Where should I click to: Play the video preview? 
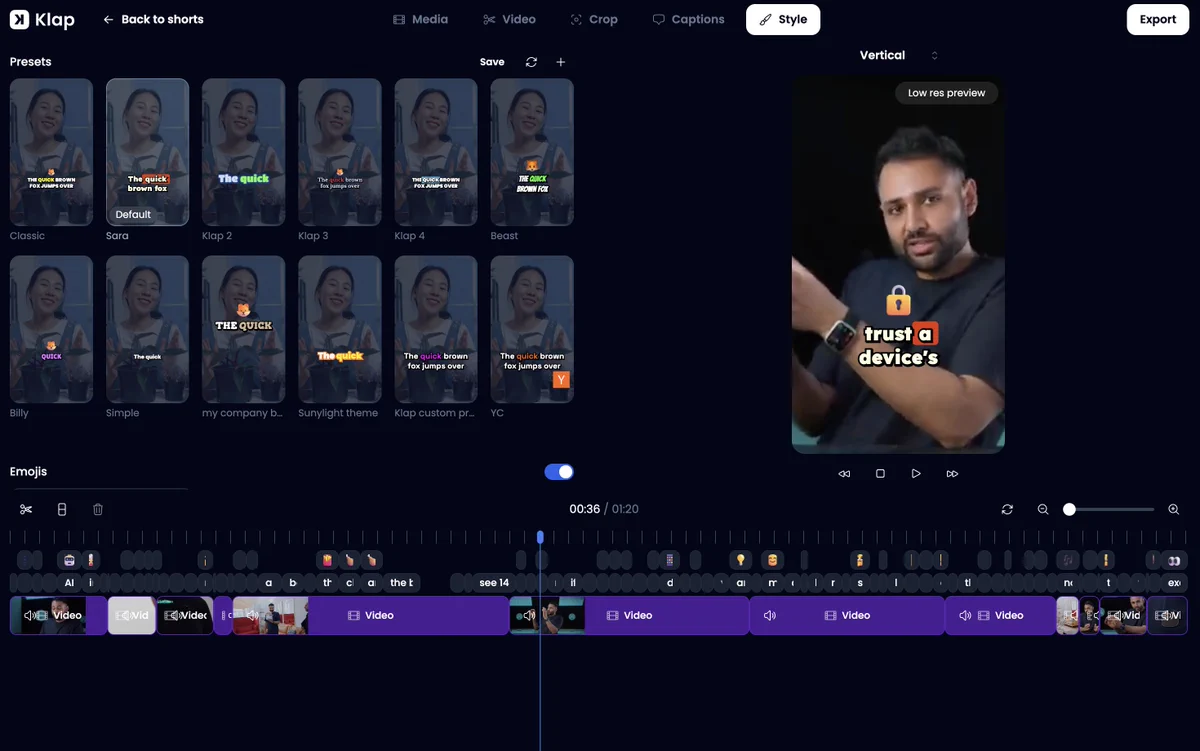coord(916,474)
